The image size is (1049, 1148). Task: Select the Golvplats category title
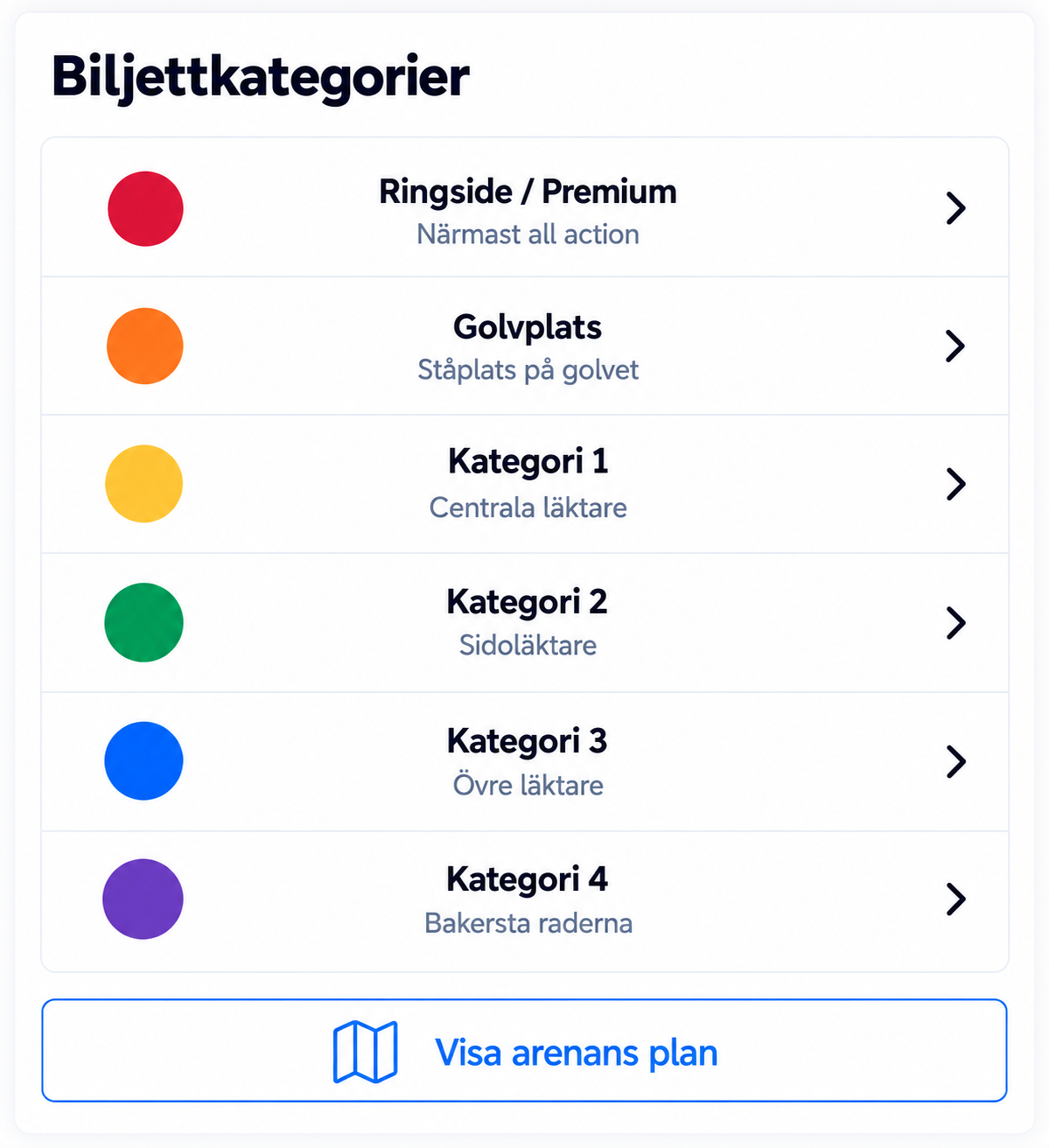tap(528, 328)
